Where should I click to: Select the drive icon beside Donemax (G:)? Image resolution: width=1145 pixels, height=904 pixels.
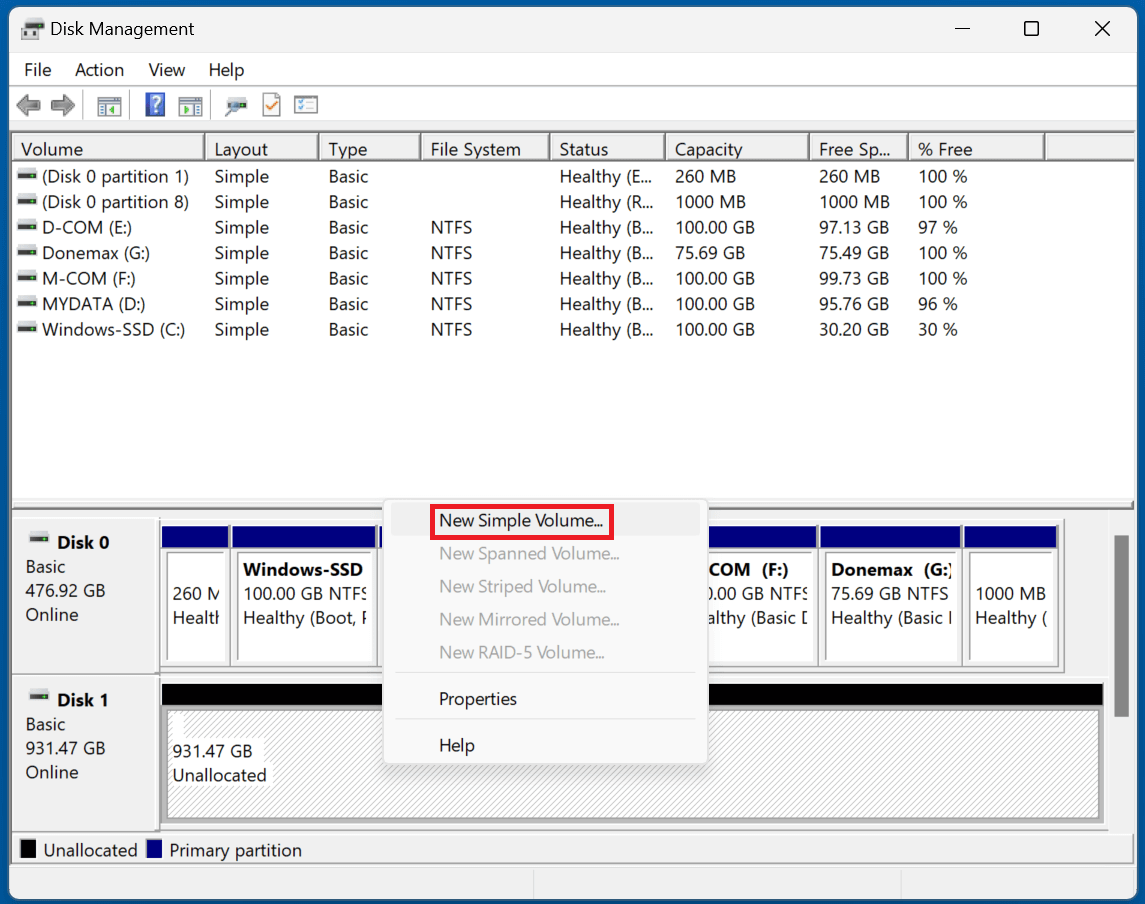(x=27, y=253)
